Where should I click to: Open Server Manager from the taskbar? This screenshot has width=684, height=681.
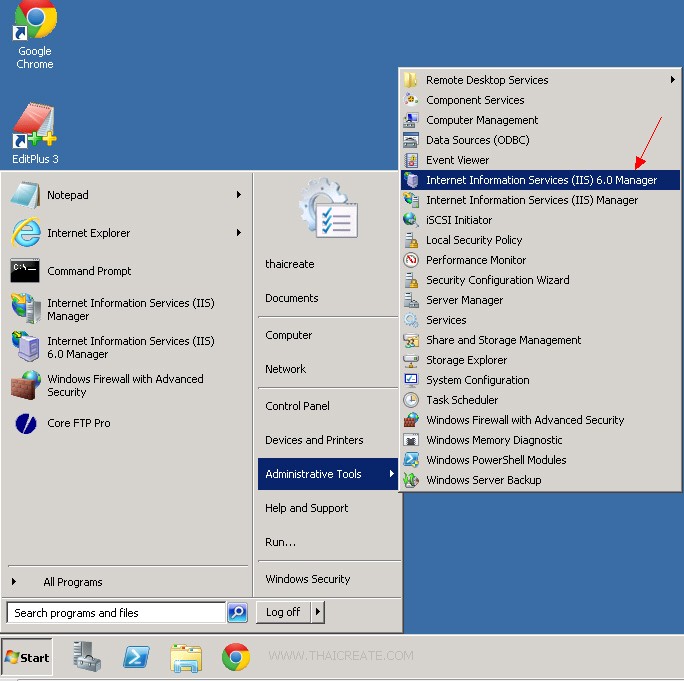click(87, 656)
